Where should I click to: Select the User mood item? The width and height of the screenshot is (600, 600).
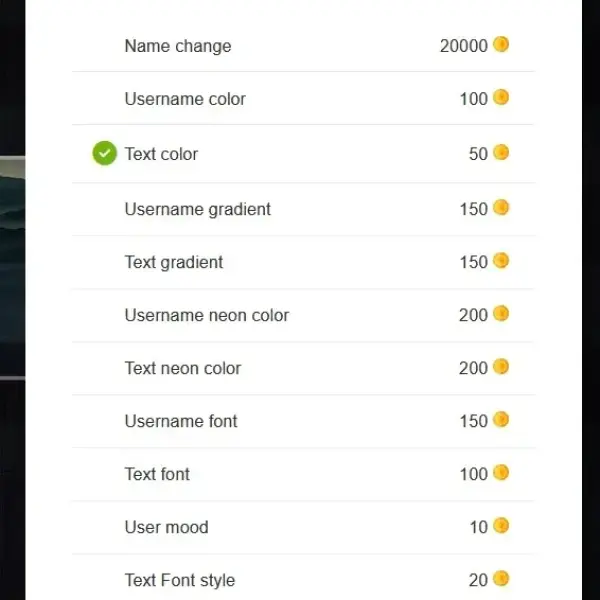click(303, 527)
